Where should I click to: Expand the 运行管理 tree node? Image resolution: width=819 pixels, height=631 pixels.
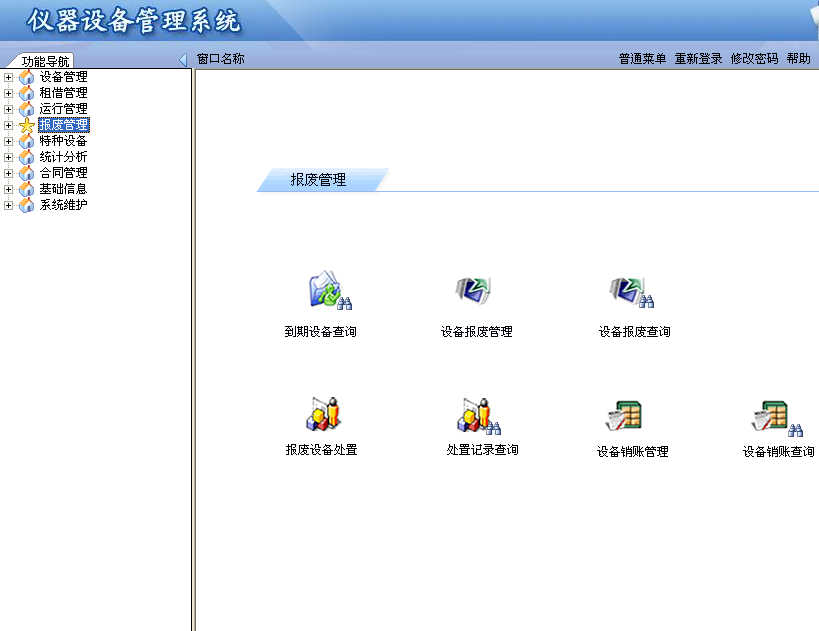point(8,109)
